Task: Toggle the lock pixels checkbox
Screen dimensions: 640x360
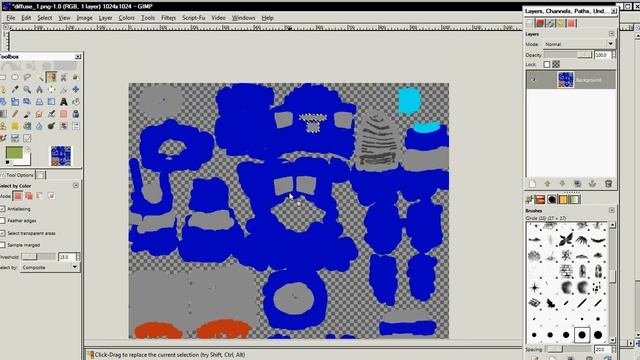Action: pos(547,64)
